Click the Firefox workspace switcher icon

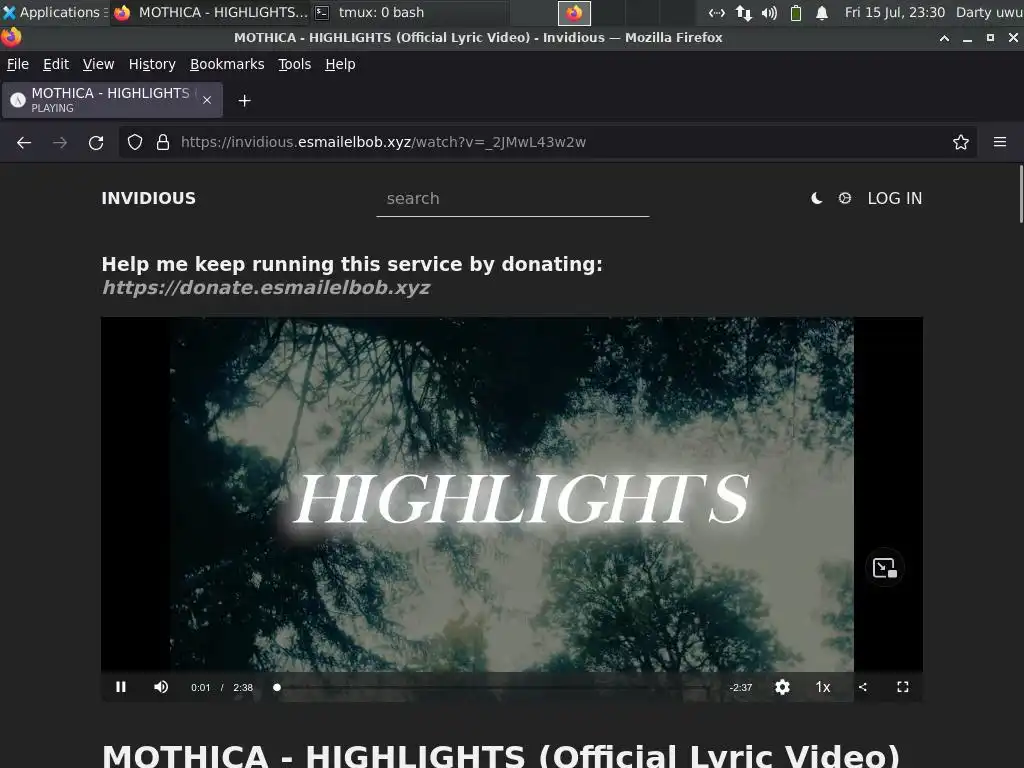click(x=574, y=12)
